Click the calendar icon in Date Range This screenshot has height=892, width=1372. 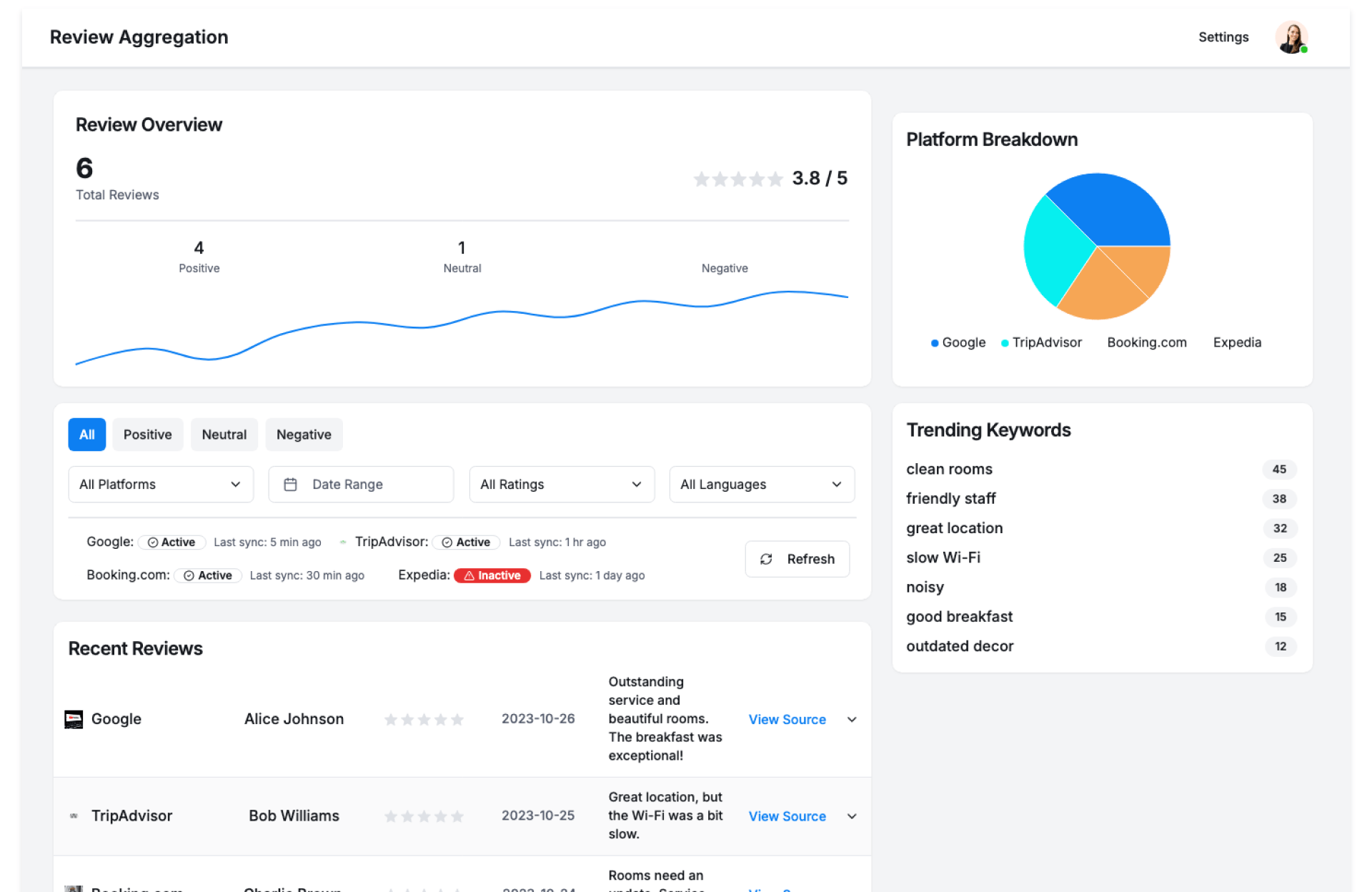click(290, 485)
